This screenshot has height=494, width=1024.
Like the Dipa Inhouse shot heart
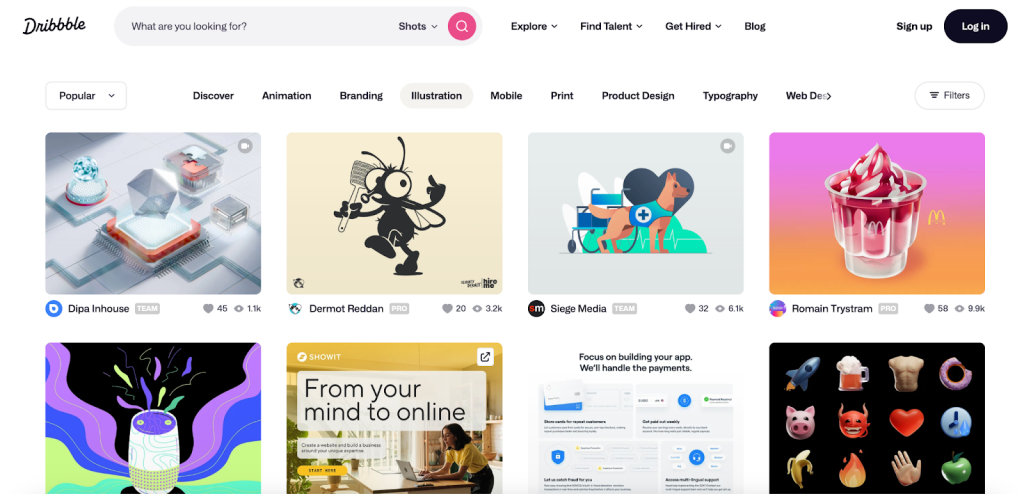(x=208, y=308)
